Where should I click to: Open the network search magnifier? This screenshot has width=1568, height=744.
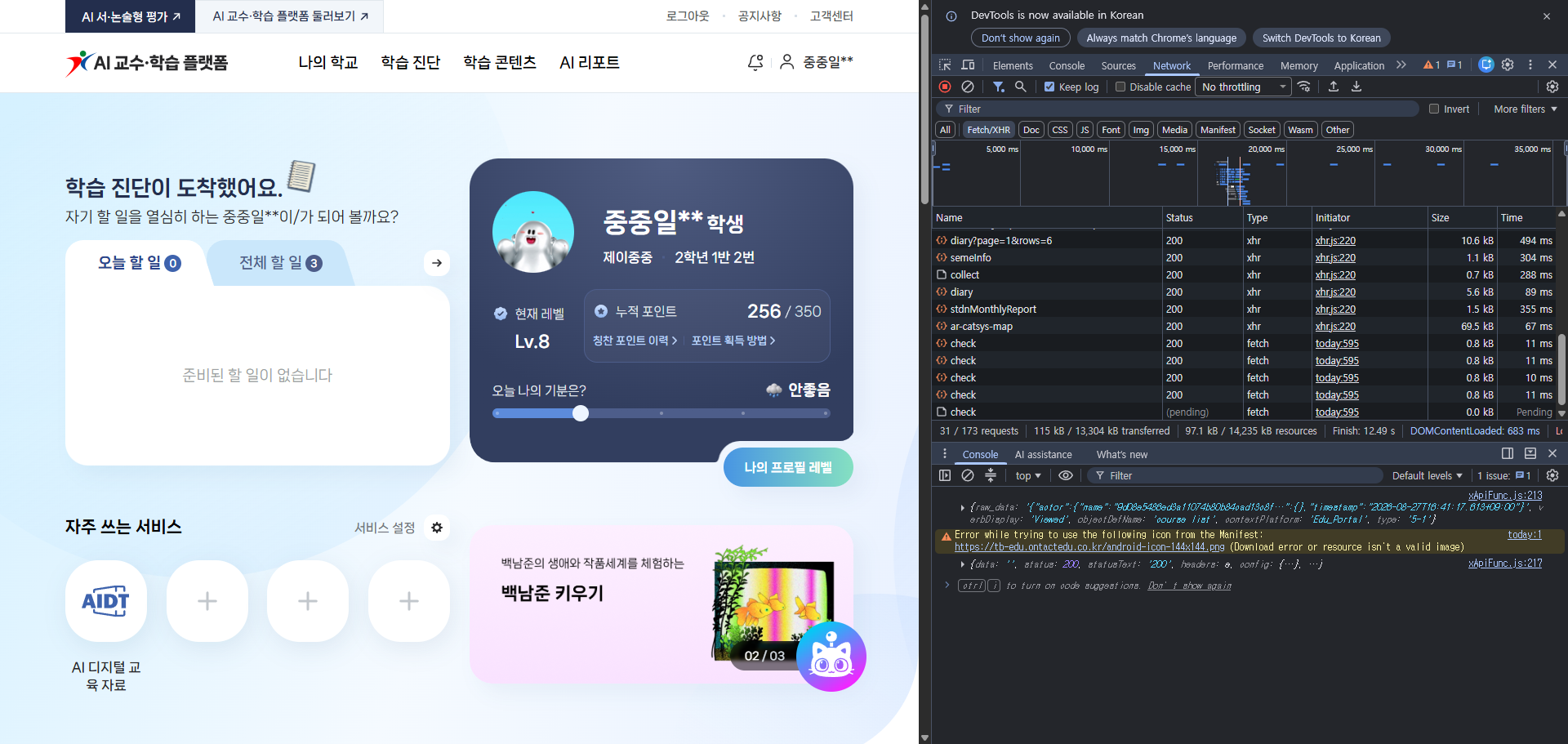coord(1020,87)
